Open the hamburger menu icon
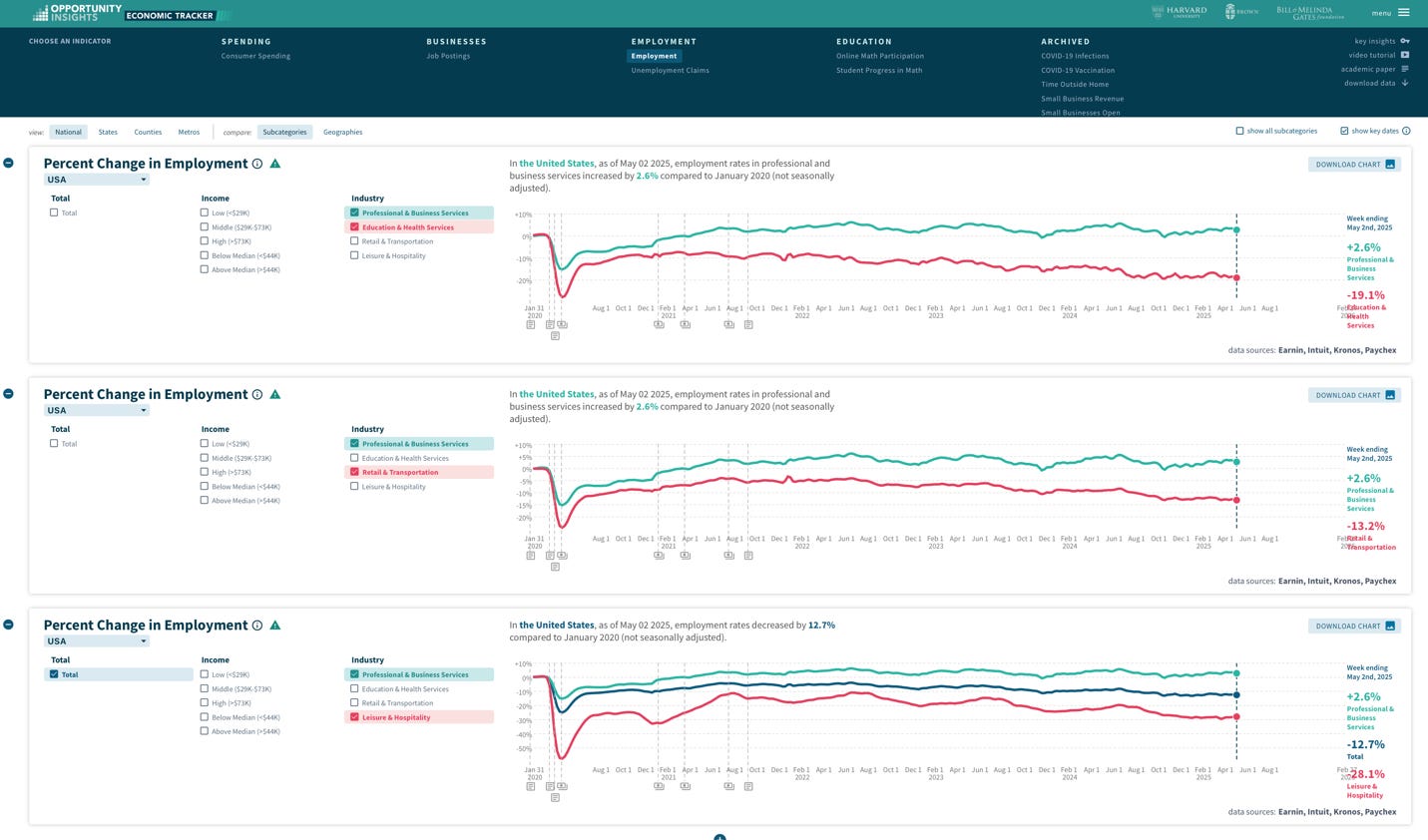The width and height of the screenshot is (1428, 840). point(1403,13)
